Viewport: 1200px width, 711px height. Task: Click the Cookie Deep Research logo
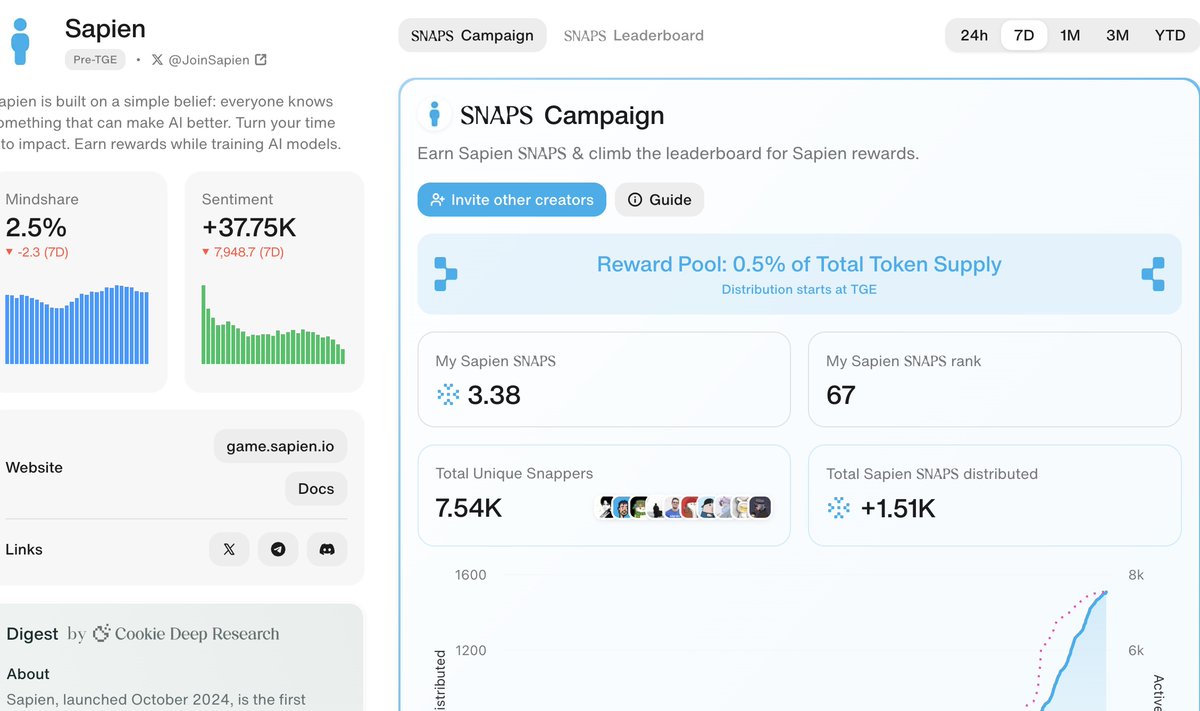tap(102, 633)
